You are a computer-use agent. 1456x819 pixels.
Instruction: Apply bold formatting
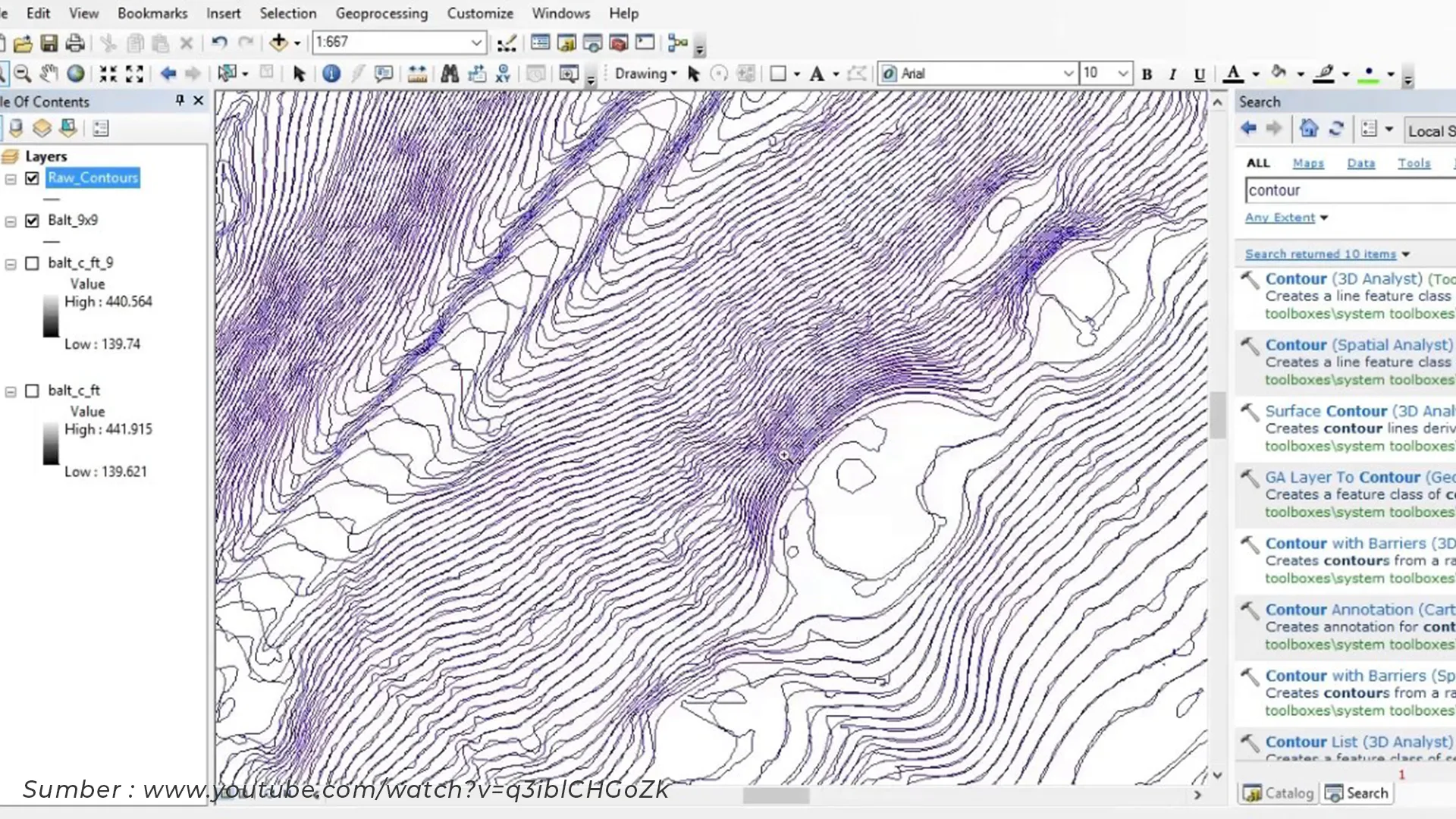(1147, 74)
